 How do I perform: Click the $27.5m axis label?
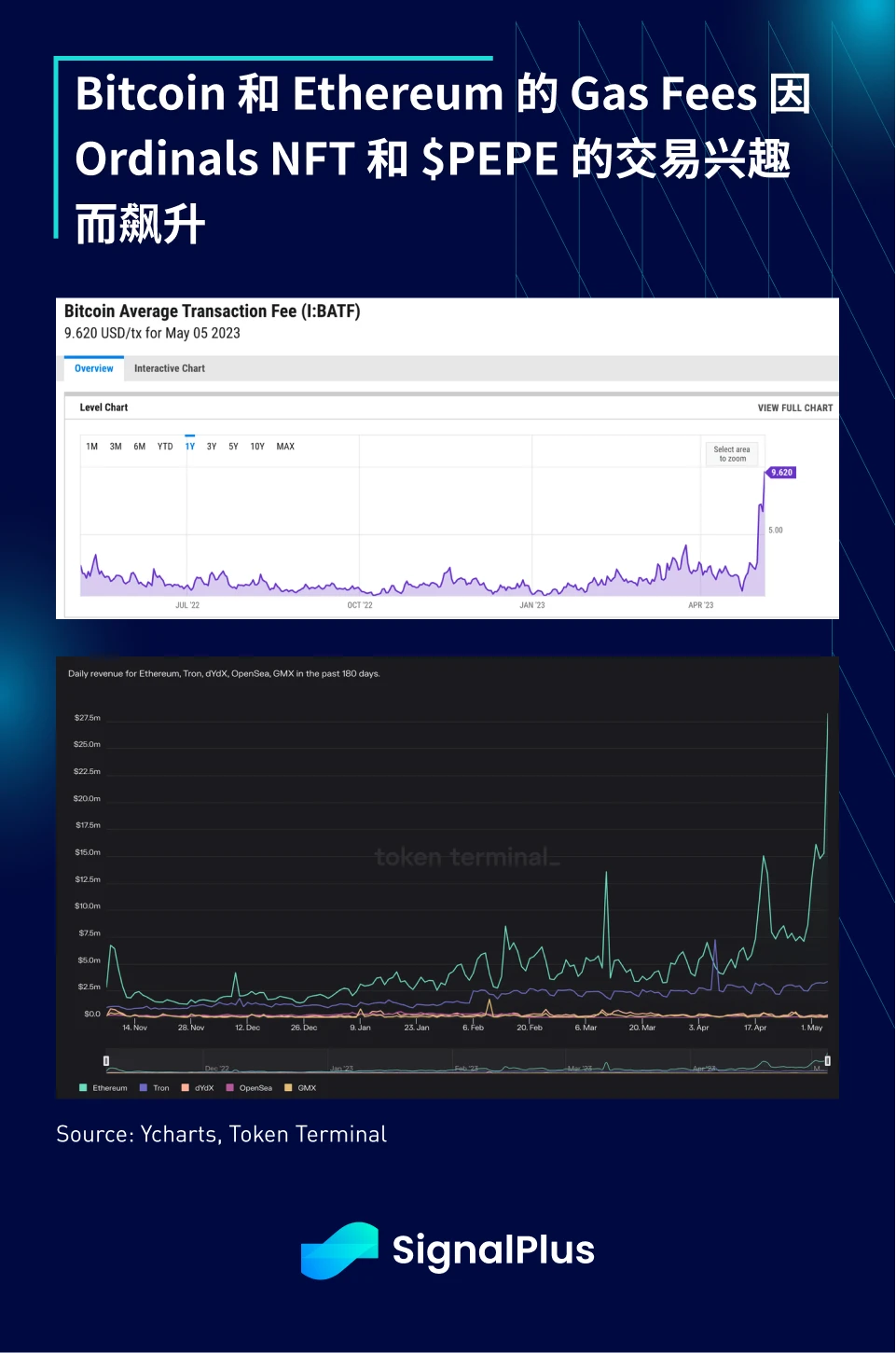(88, 718)
